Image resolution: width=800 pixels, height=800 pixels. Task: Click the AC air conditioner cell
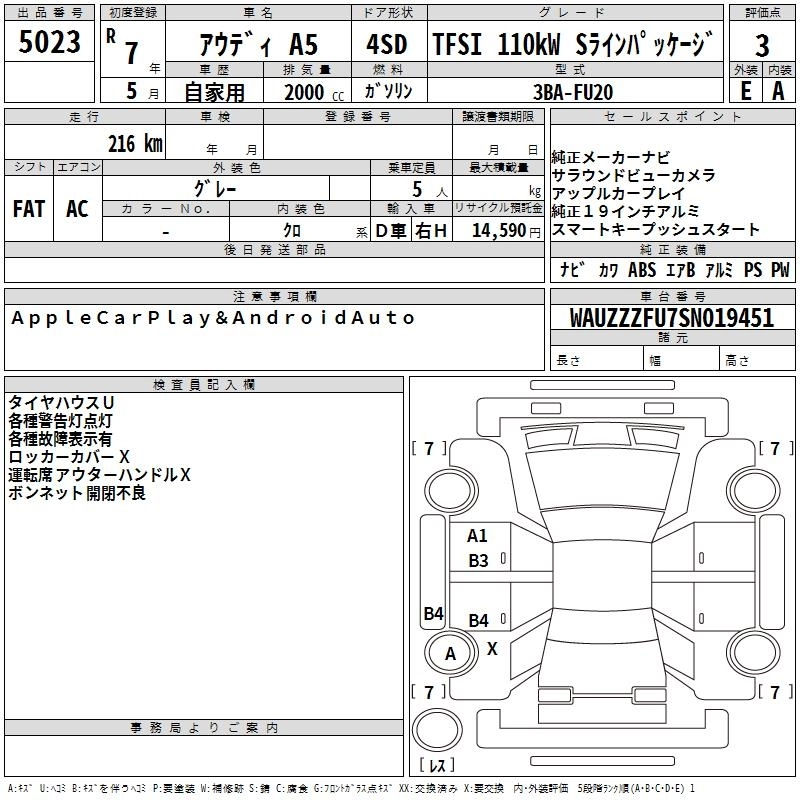point(77,209)
